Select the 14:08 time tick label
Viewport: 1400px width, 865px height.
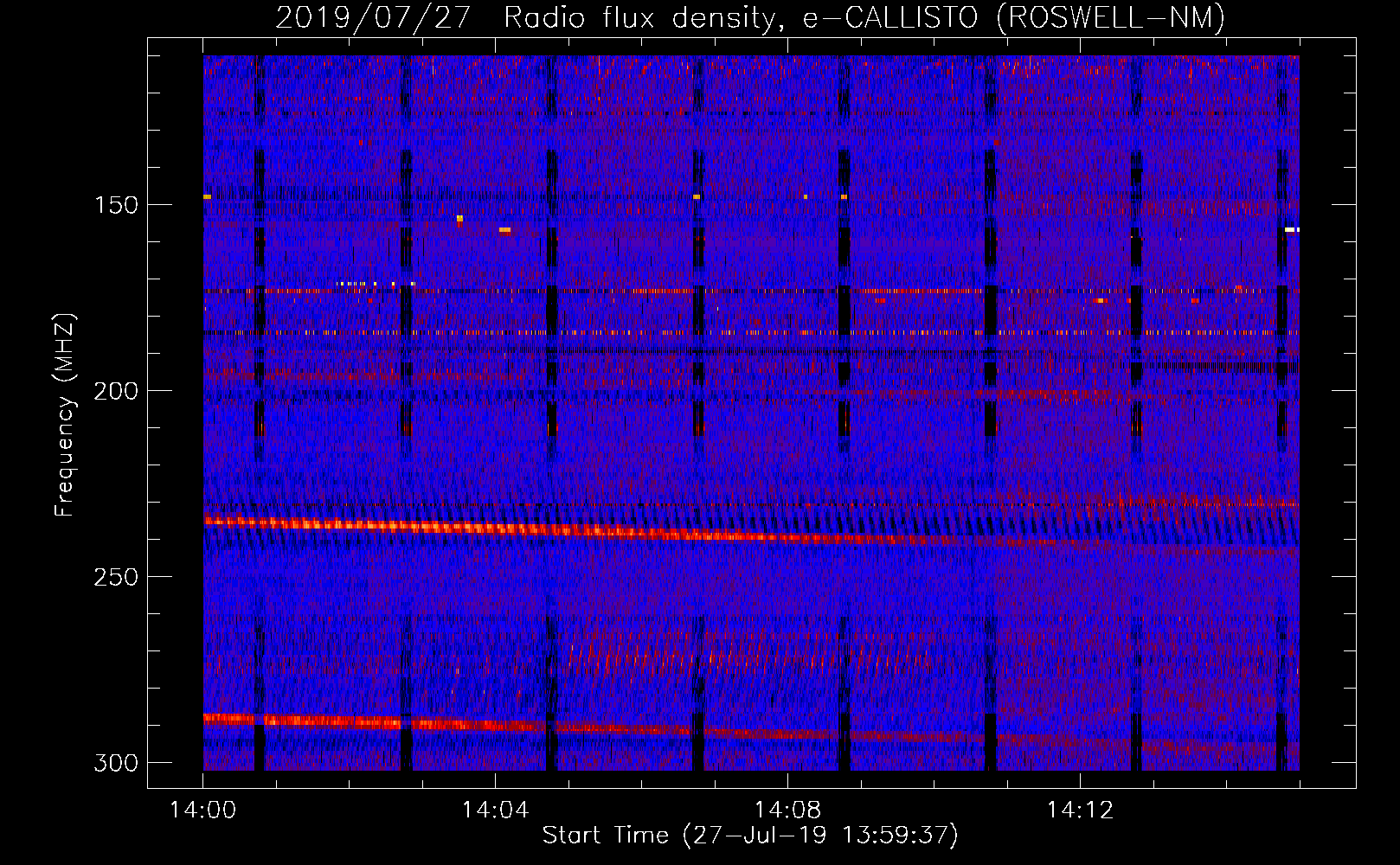pos(787,811)
